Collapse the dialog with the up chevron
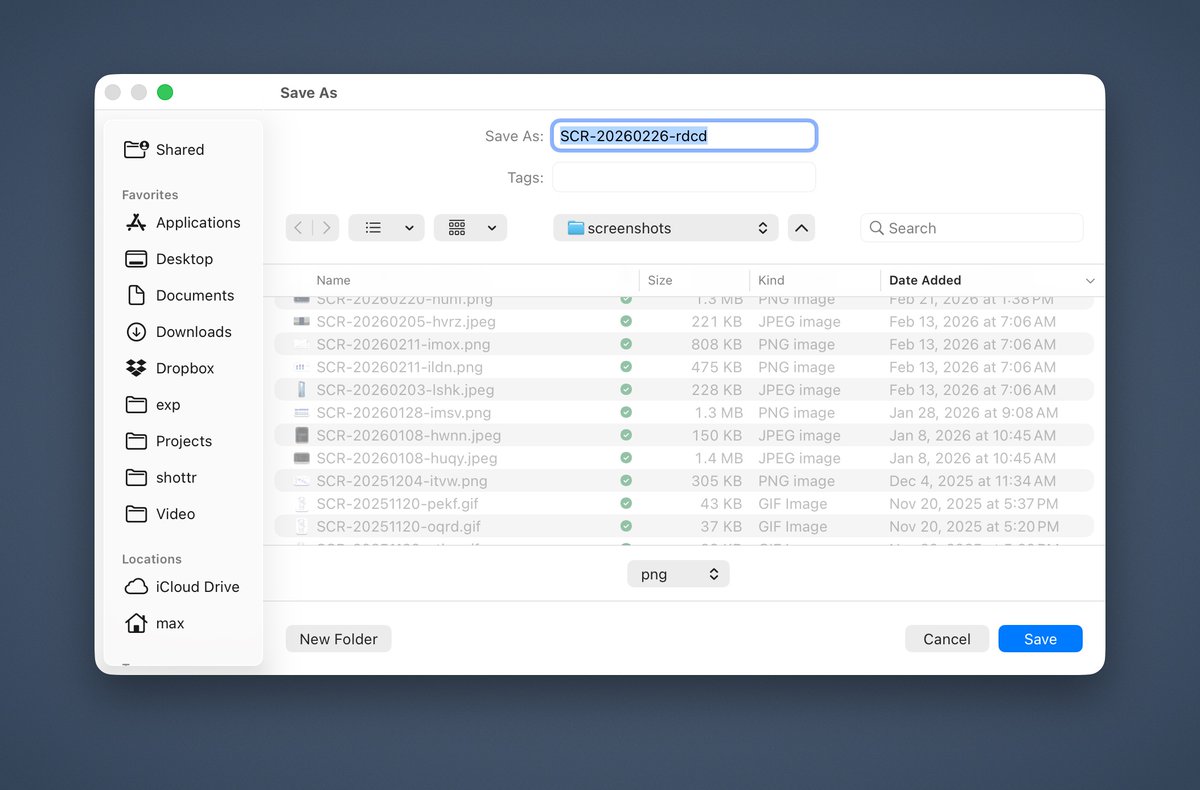The height and width of the screenshot is (790, 1200). (801, 228)
